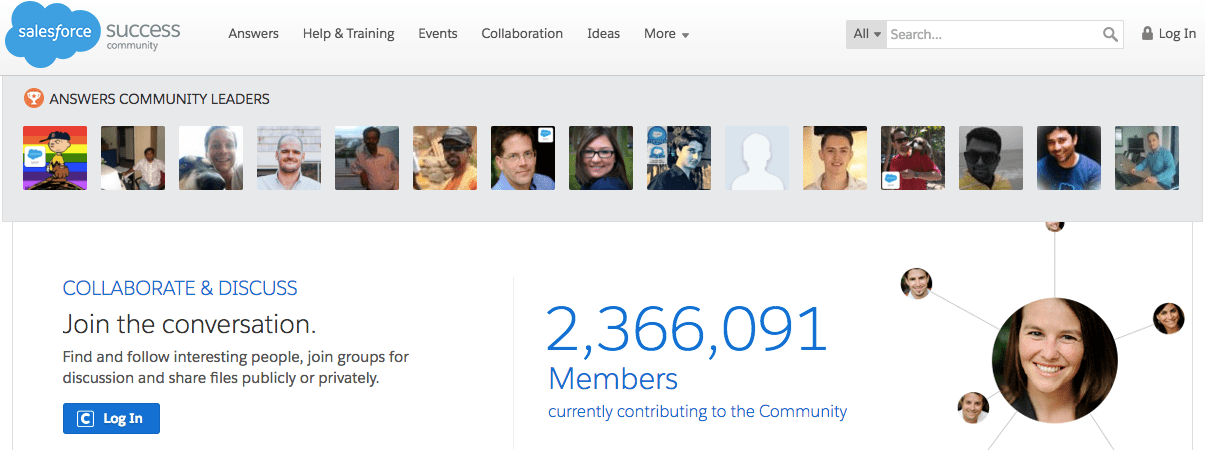The image size is (1205, 450).
Task: Open the man with orange shirt and cap avatar
Action: point(445,158)
